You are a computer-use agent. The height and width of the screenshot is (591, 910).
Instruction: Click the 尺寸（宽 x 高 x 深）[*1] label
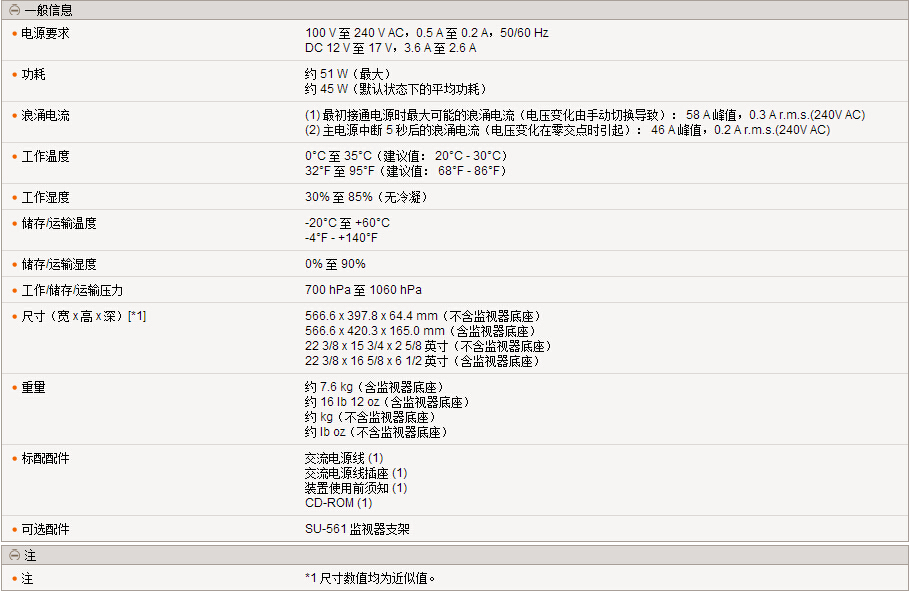click(x=84, y=316)
